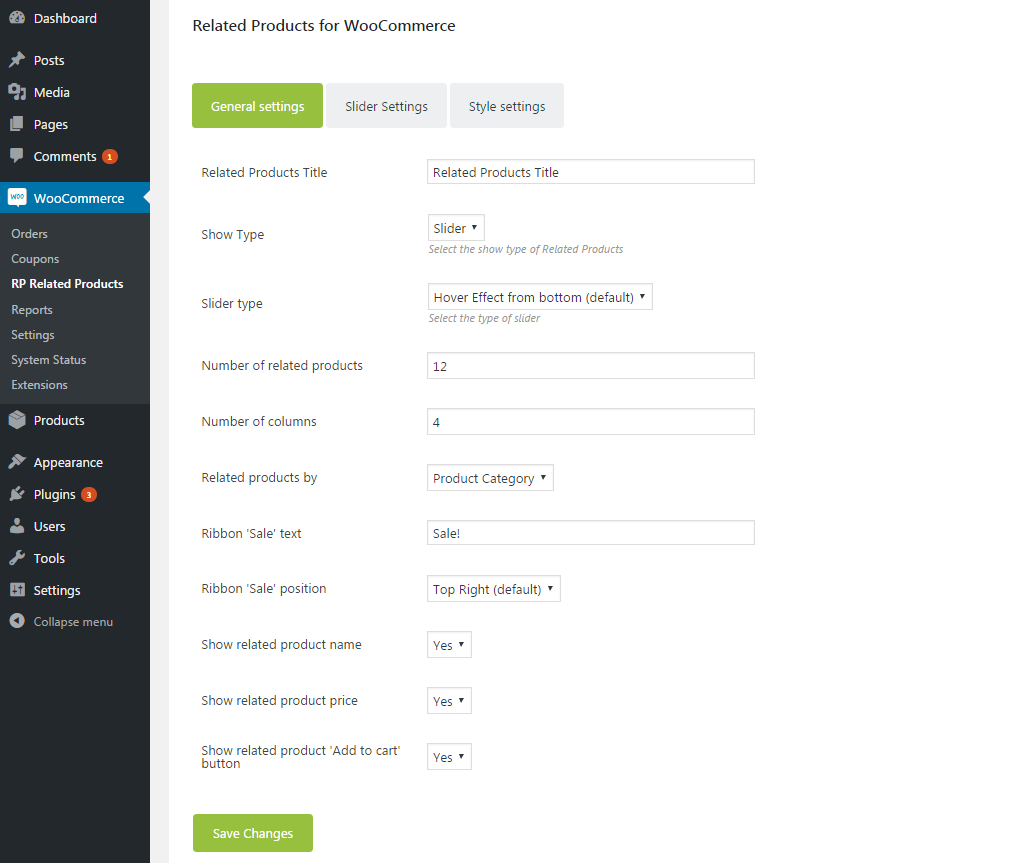Open Products menu item
1020x863 pixels.
tap(75, 420)
